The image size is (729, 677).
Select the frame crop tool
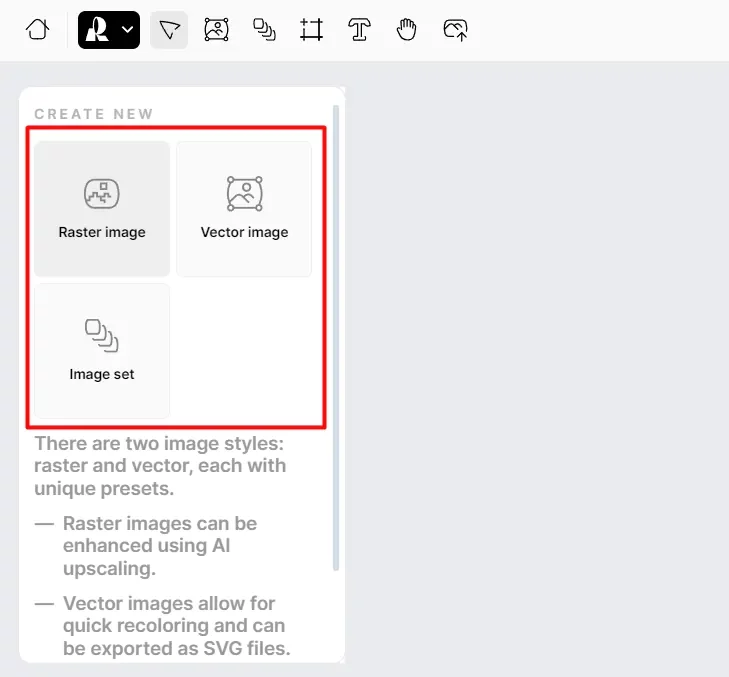311,30
